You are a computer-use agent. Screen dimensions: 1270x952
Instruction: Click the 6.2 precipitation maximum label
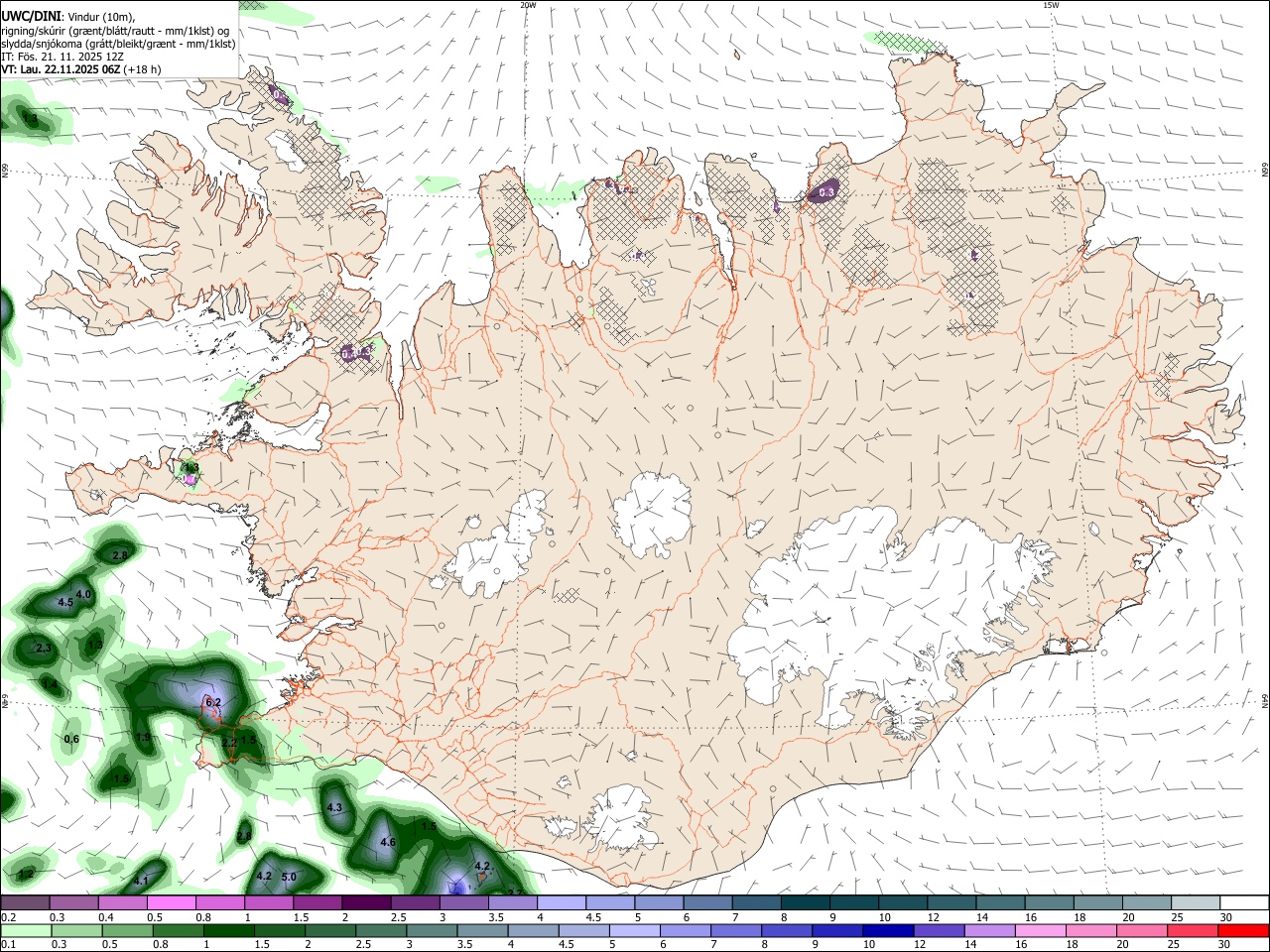coord(212,702)
